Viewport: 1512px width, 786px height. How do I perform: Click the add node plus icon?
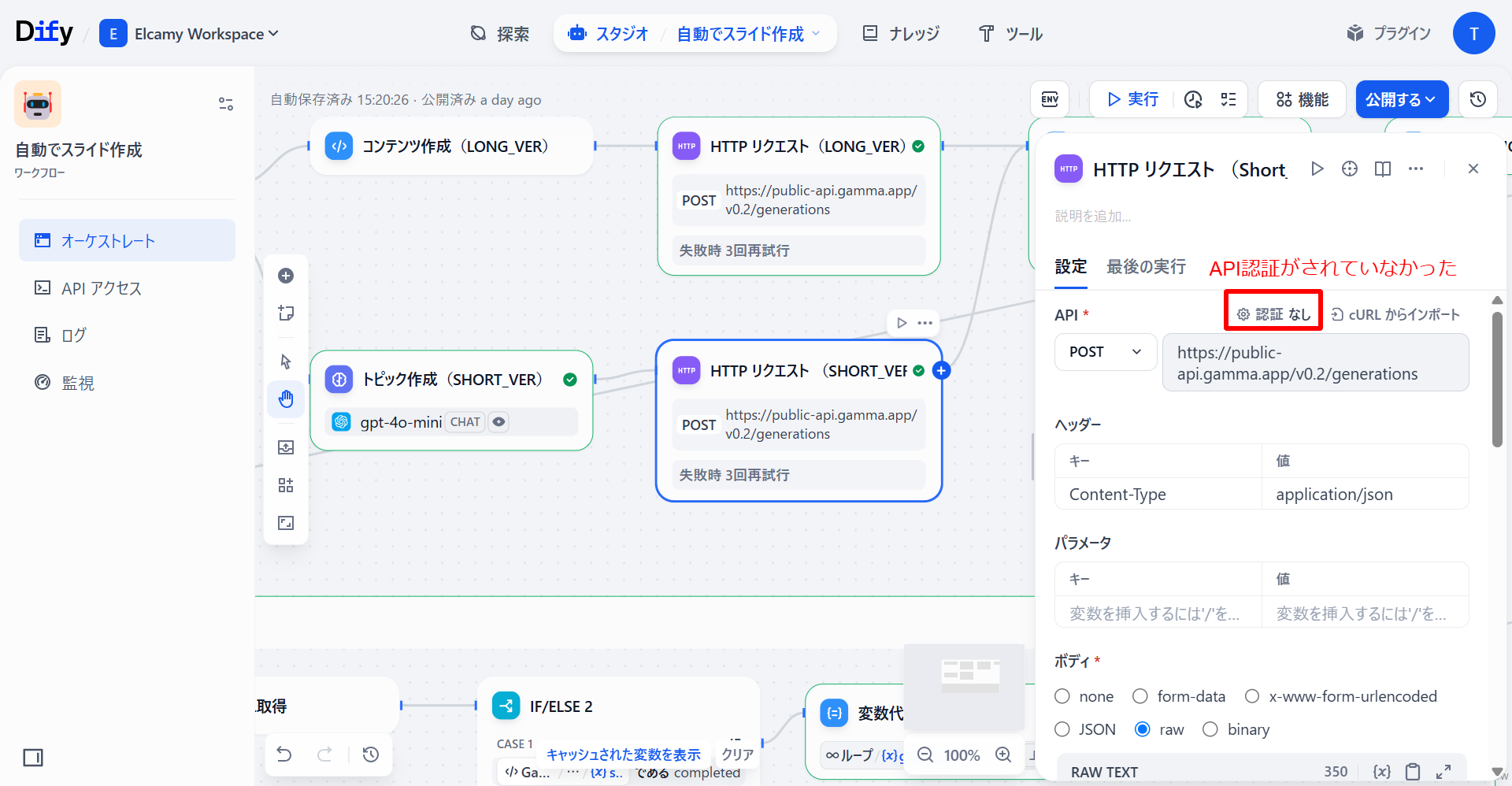tap(286, 276)
